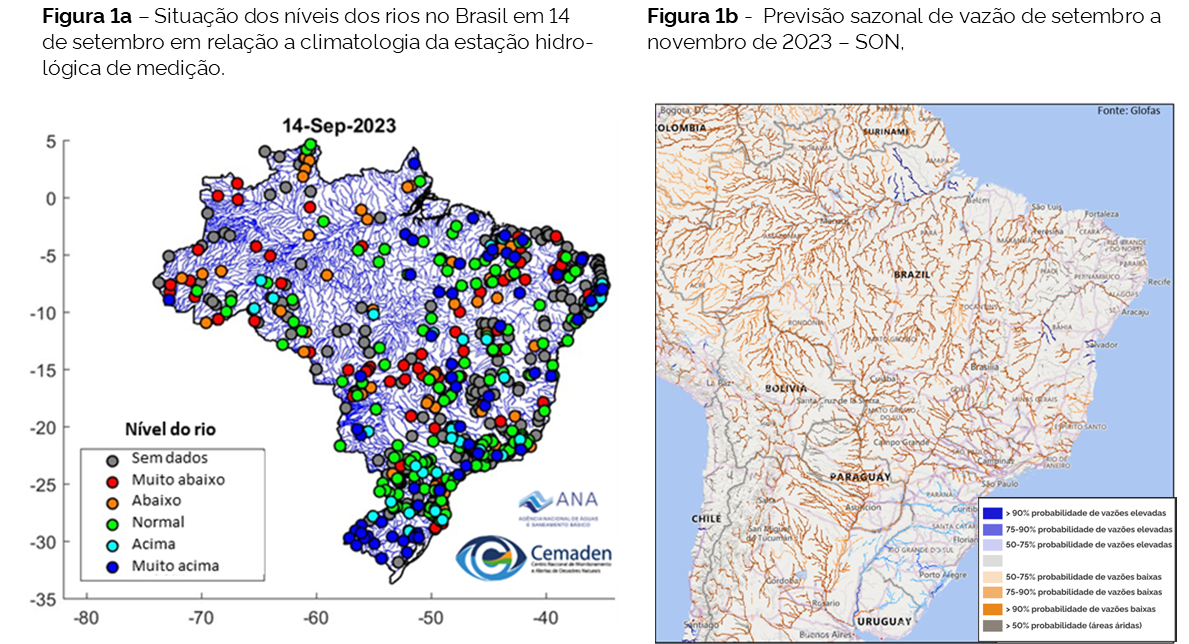
Task: Click the dark blue '> 90% vazões elevadas' swatch
Action: click(x=992, y=514)
